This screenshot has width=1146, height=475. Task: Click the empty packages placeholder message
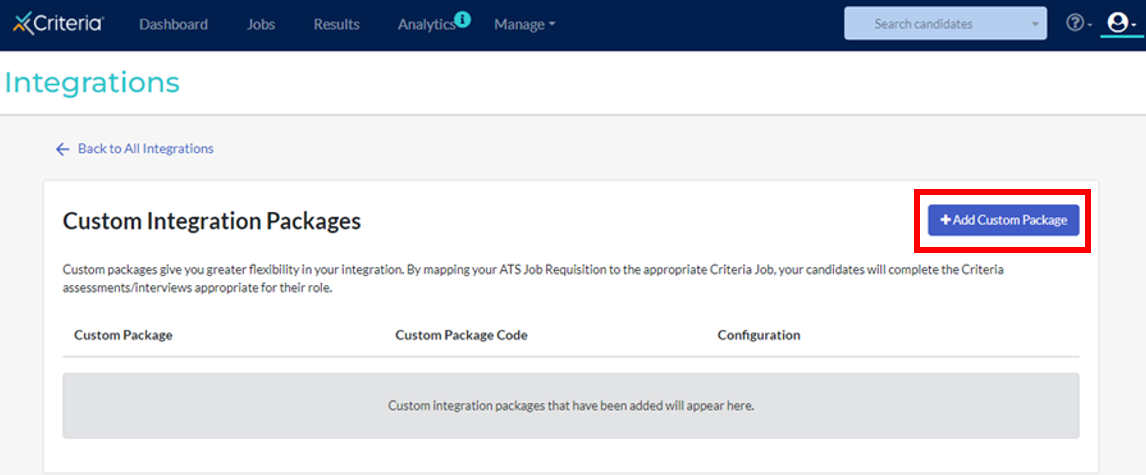click(x=570, y=405)
